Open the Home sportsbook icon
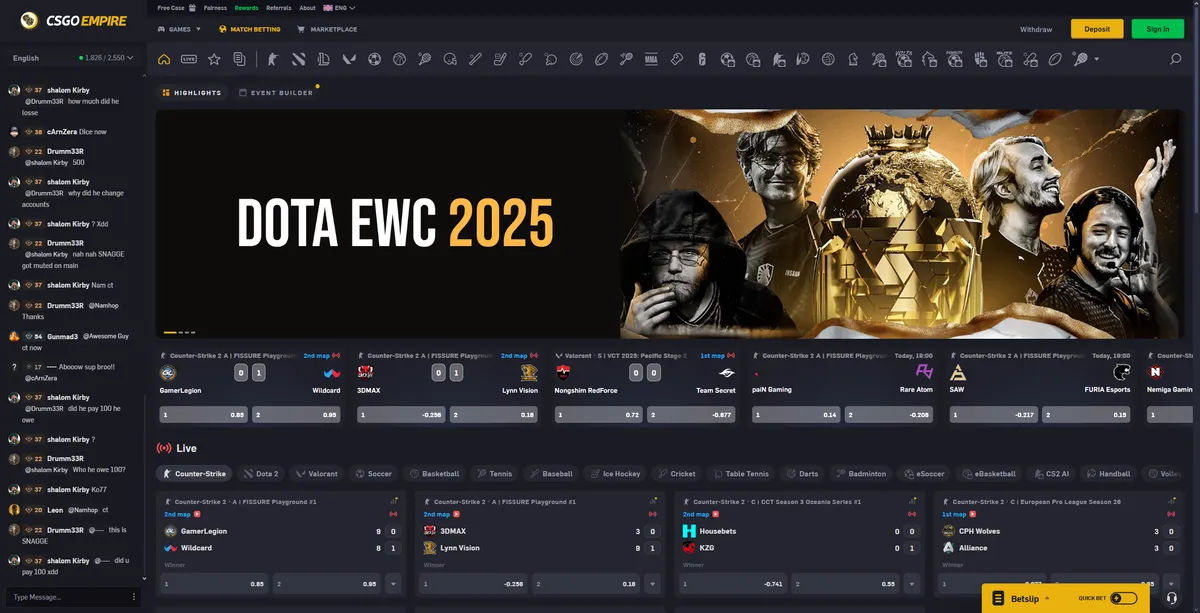 pyautogui.click(x=163, y=59)
